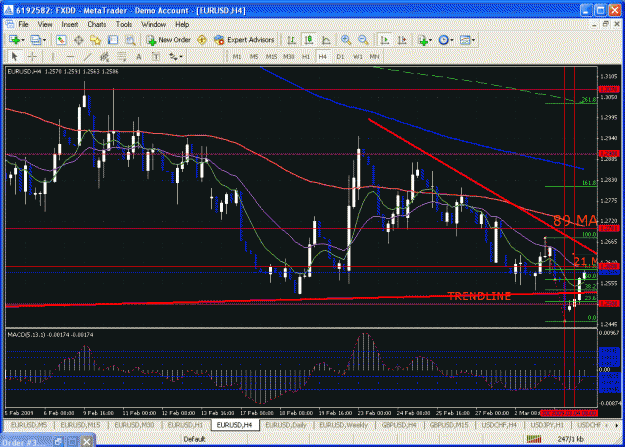This screenshot has height=447, width=625.
Task: Select the Text Label 'T' tool
Action: [156, 57]
